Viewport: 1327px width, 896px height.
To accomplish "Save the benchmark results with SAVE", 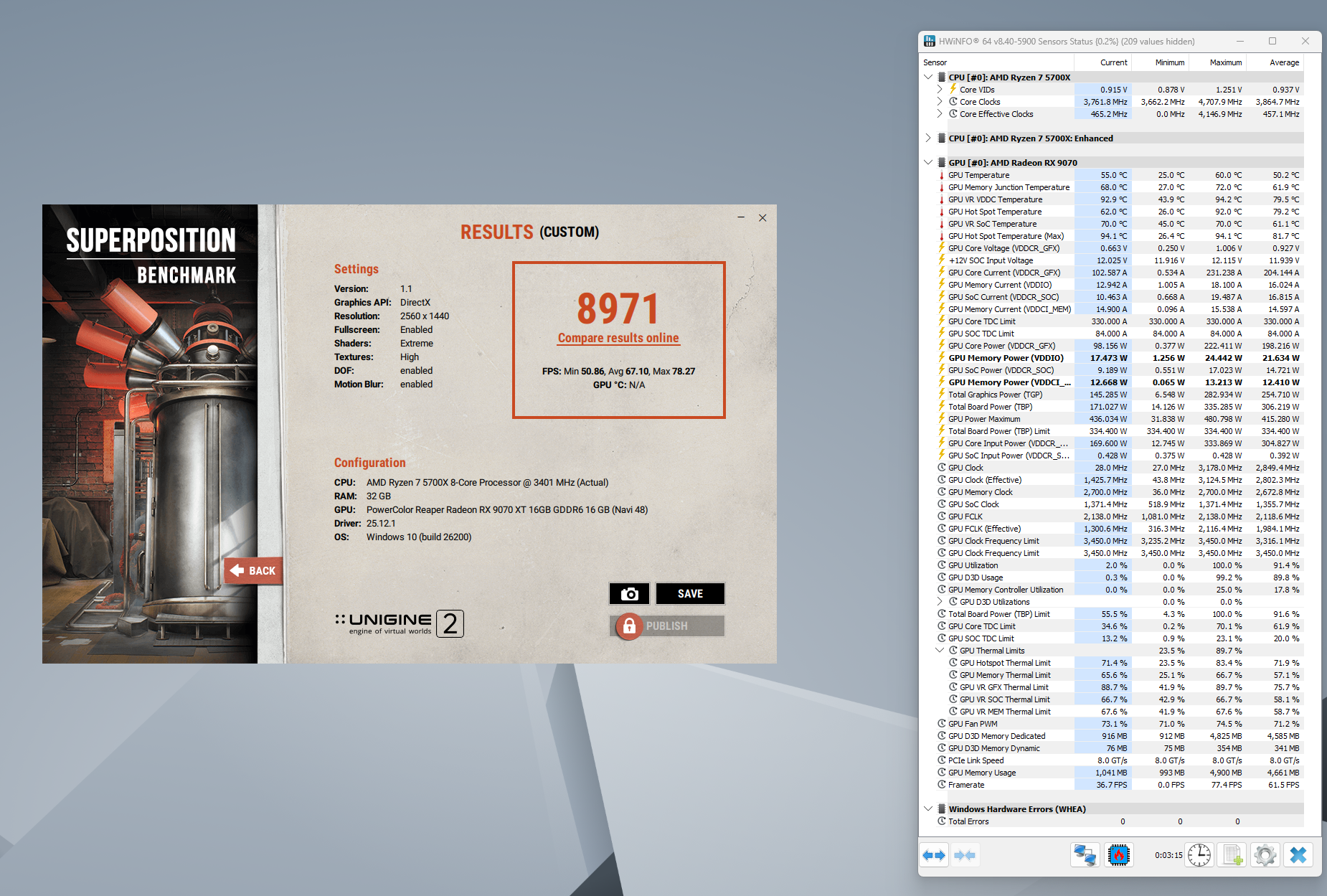I will (690, 593).
